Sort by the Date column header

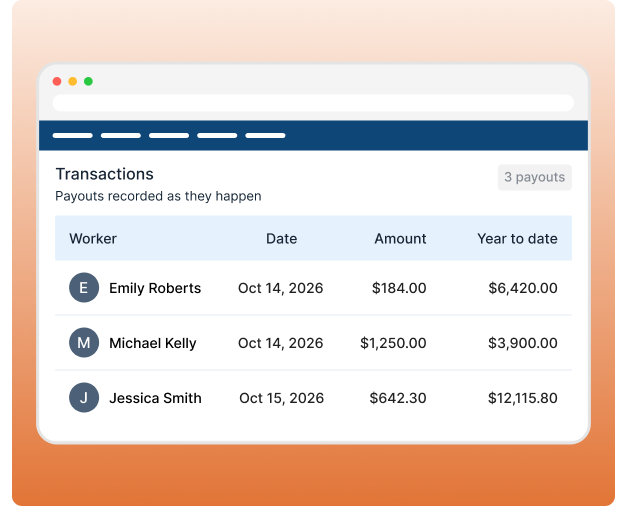coord(282,239)
